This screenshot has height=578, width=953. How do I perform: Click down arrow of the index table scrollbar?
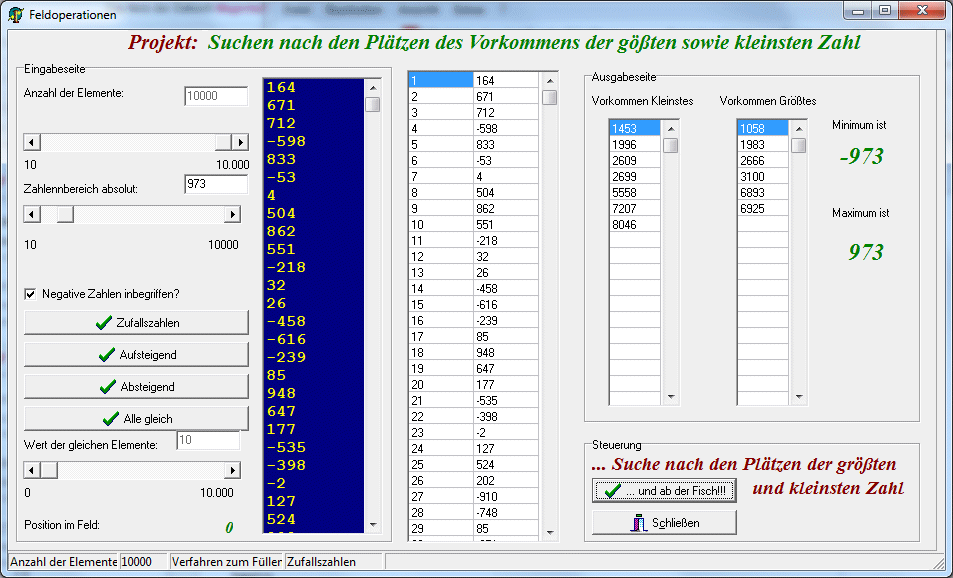coord(550,532)
